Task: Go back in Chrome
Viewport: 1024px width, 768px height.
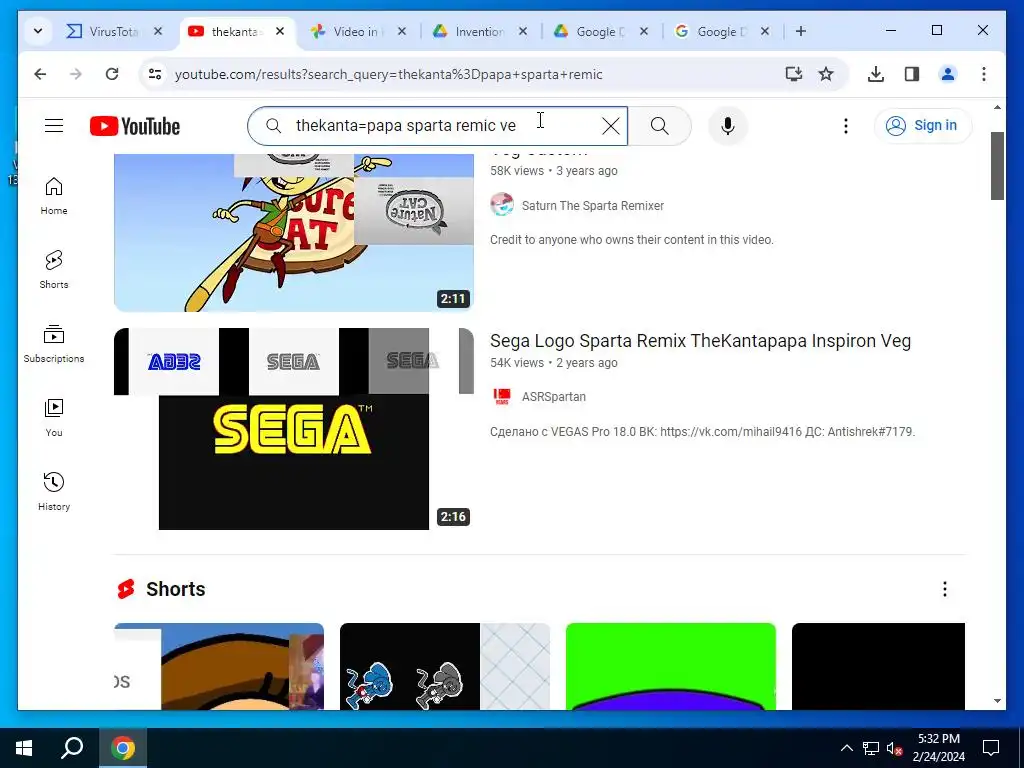Action: pyautogui.click(x=40, y=74)
